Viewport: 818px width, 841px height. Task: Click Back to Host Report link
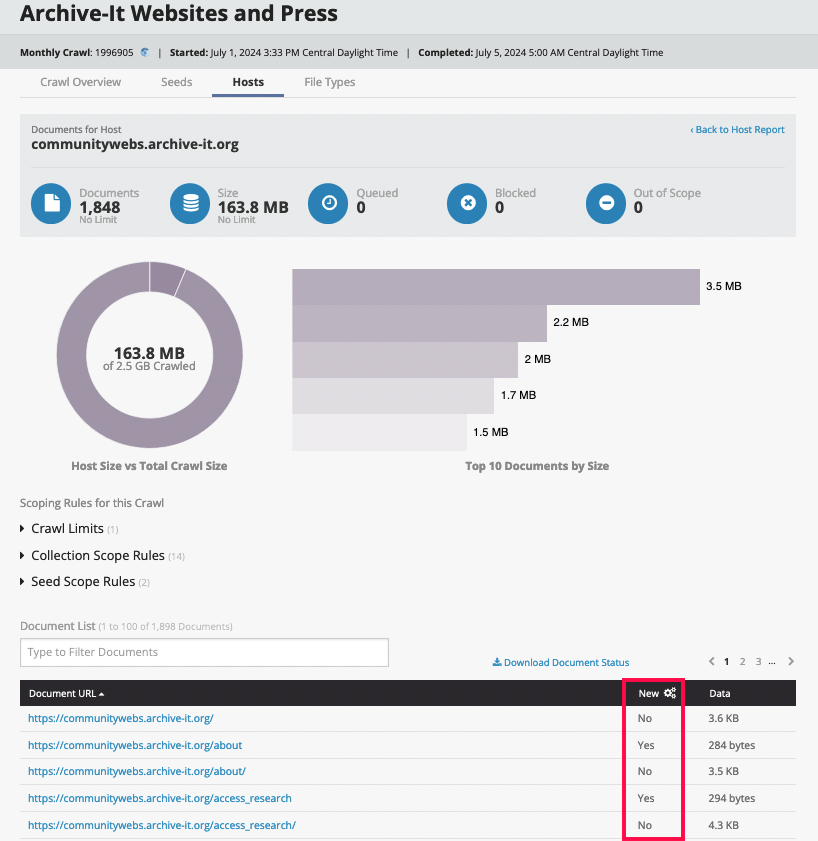[737, 130]
